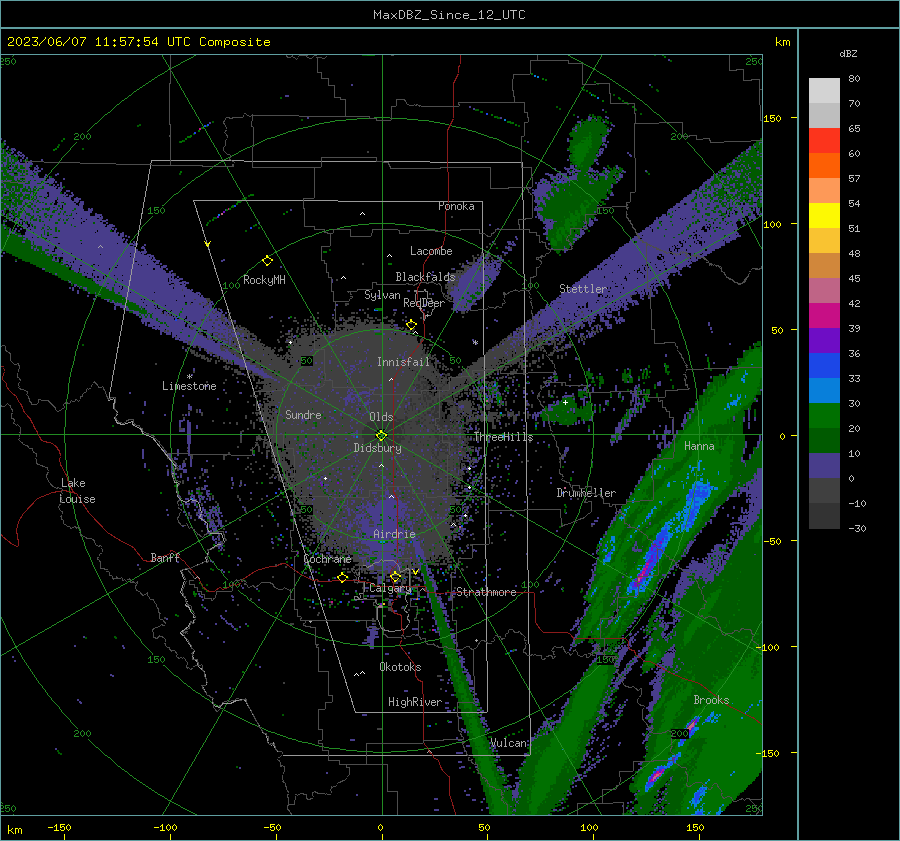Click the 2023/06/07 11:57:54 UTC Composite timestamp
Screen dimensions: 900x841
click(x=138, y=42)
